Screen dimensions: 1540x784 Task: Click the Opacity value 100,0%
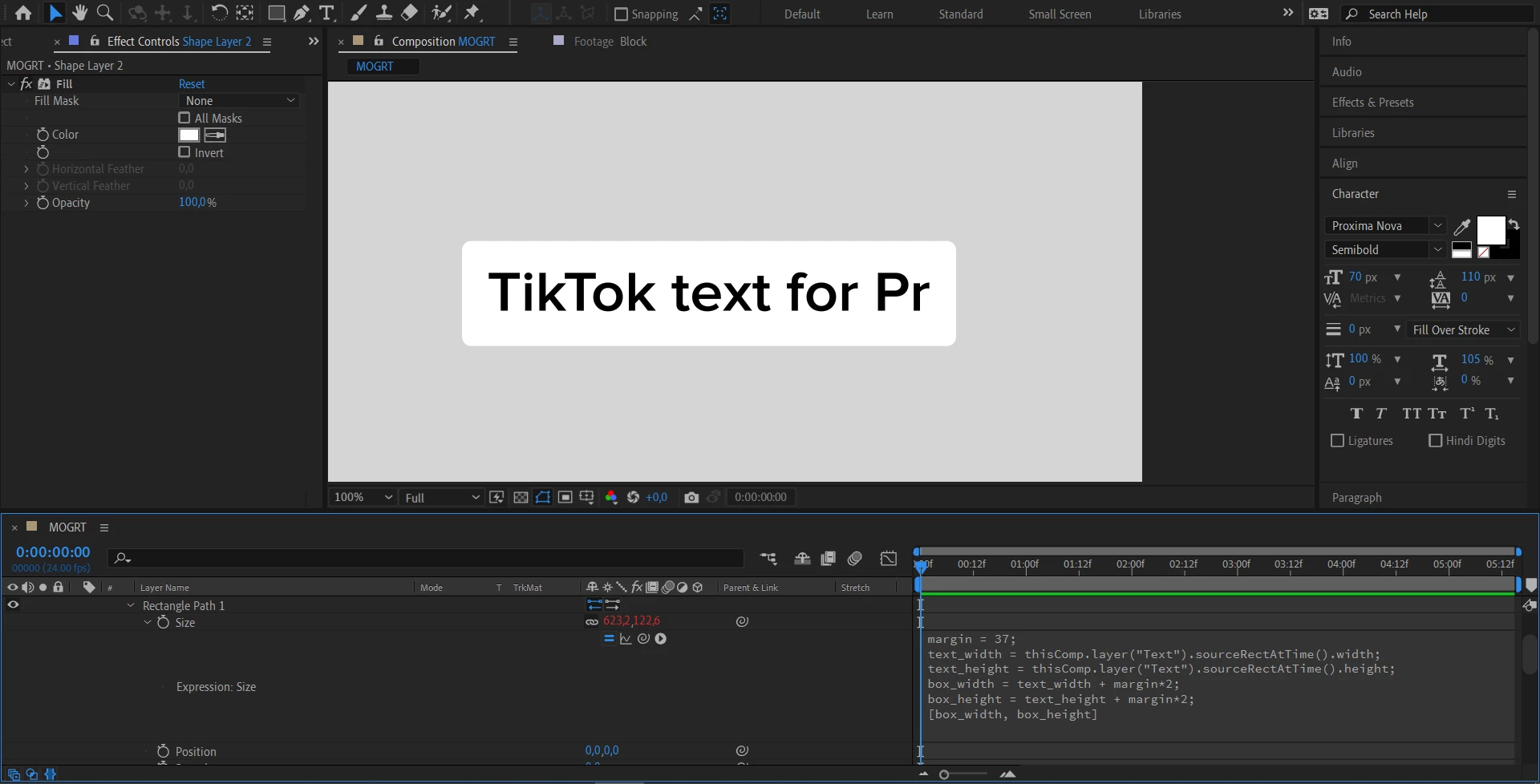pyautogui.click(x=197, y=203)
